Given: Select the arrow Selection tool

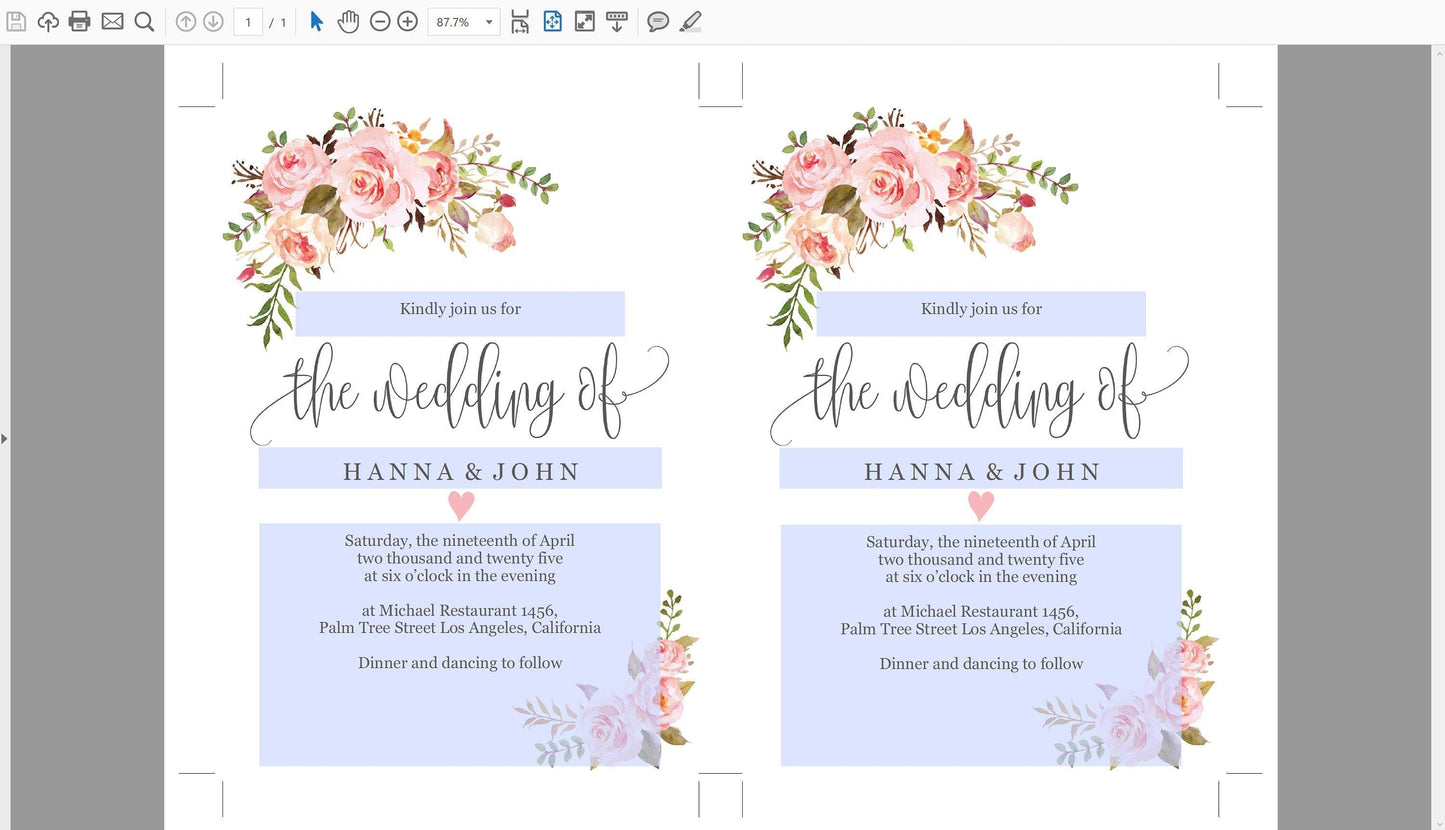Looking at the screenshot, I should pyautogui.click(x=316, y=21).
